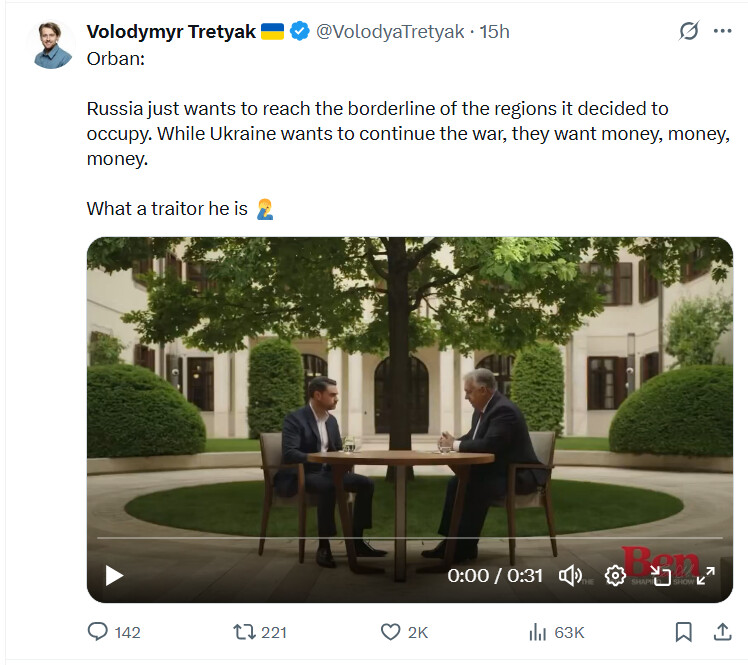
Task: Open the three-dot more options menu
Action: point(722,31)
